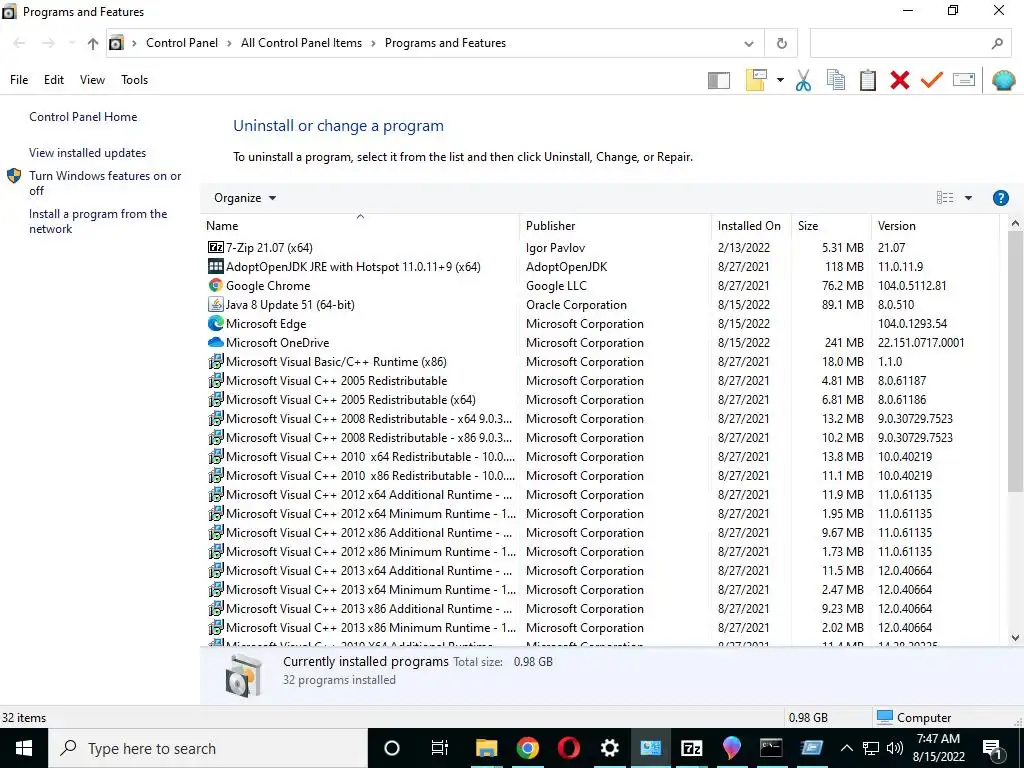The image size is (1024, 768).
Task: Open Control Panel Home link
Action: click(83, 117)
